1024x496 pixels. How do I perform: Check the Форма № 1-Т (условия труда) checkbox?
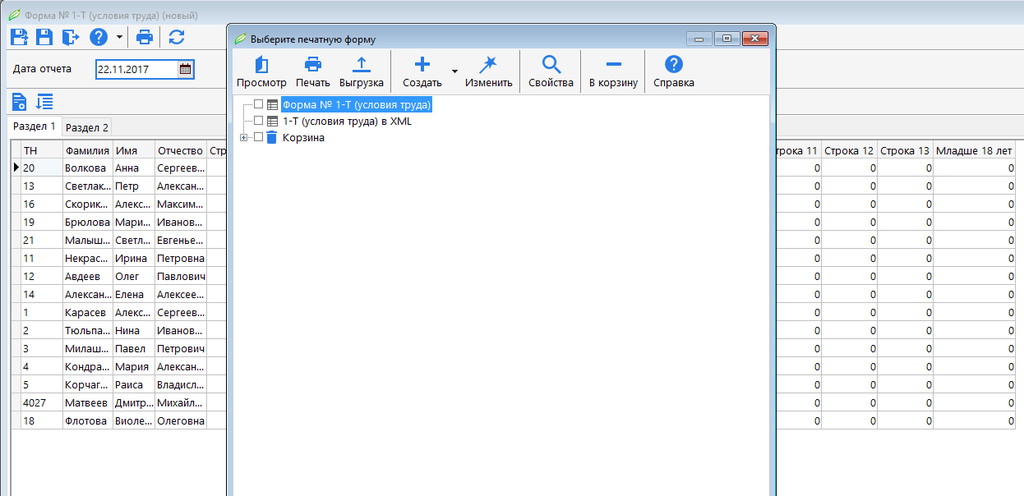pos(259,104)
